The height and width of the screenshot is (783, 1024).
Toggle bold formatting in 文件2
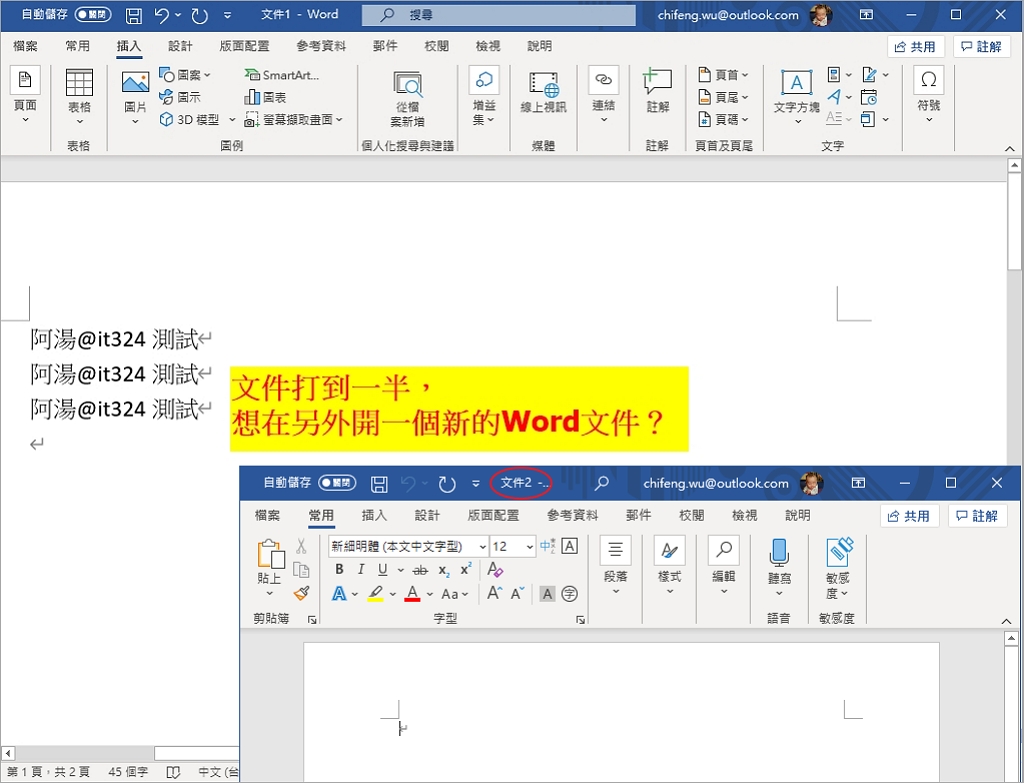pos(339,570)
